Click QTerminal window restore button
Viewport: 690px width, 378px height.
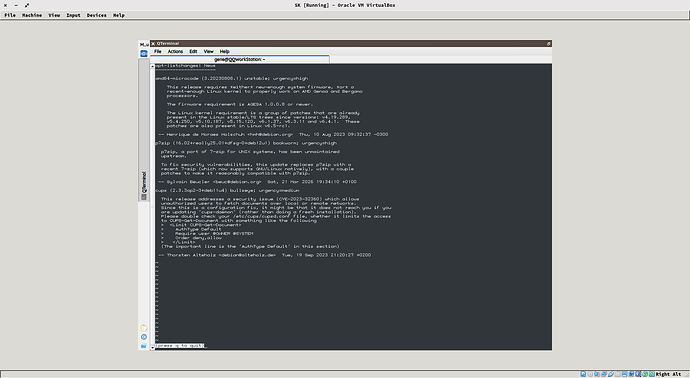[548, 44]
